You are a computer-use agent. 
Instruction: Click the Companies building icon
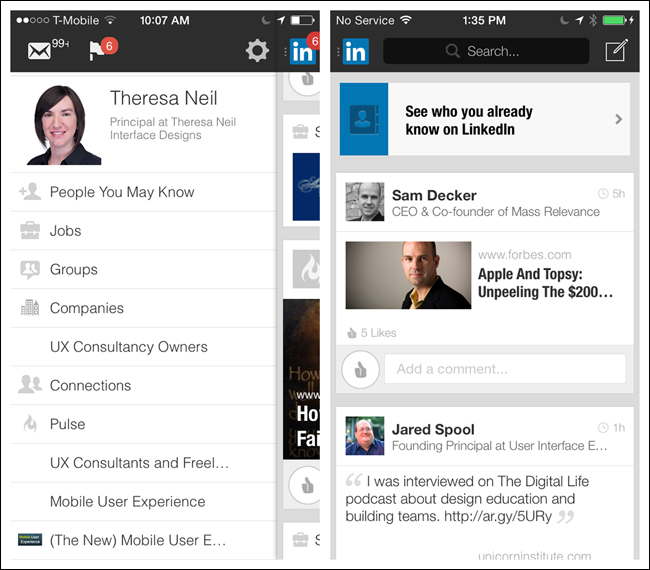point(30,308)
